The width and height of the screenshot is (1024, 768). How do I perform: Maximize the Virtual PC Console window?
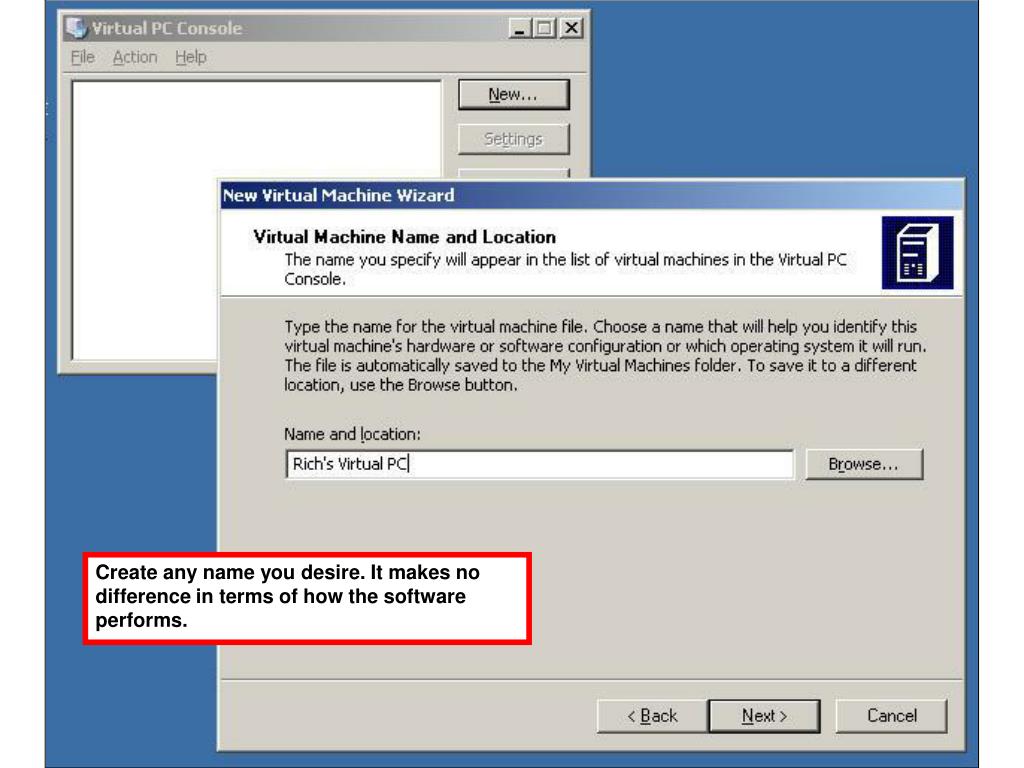click(x=543, y=28)
